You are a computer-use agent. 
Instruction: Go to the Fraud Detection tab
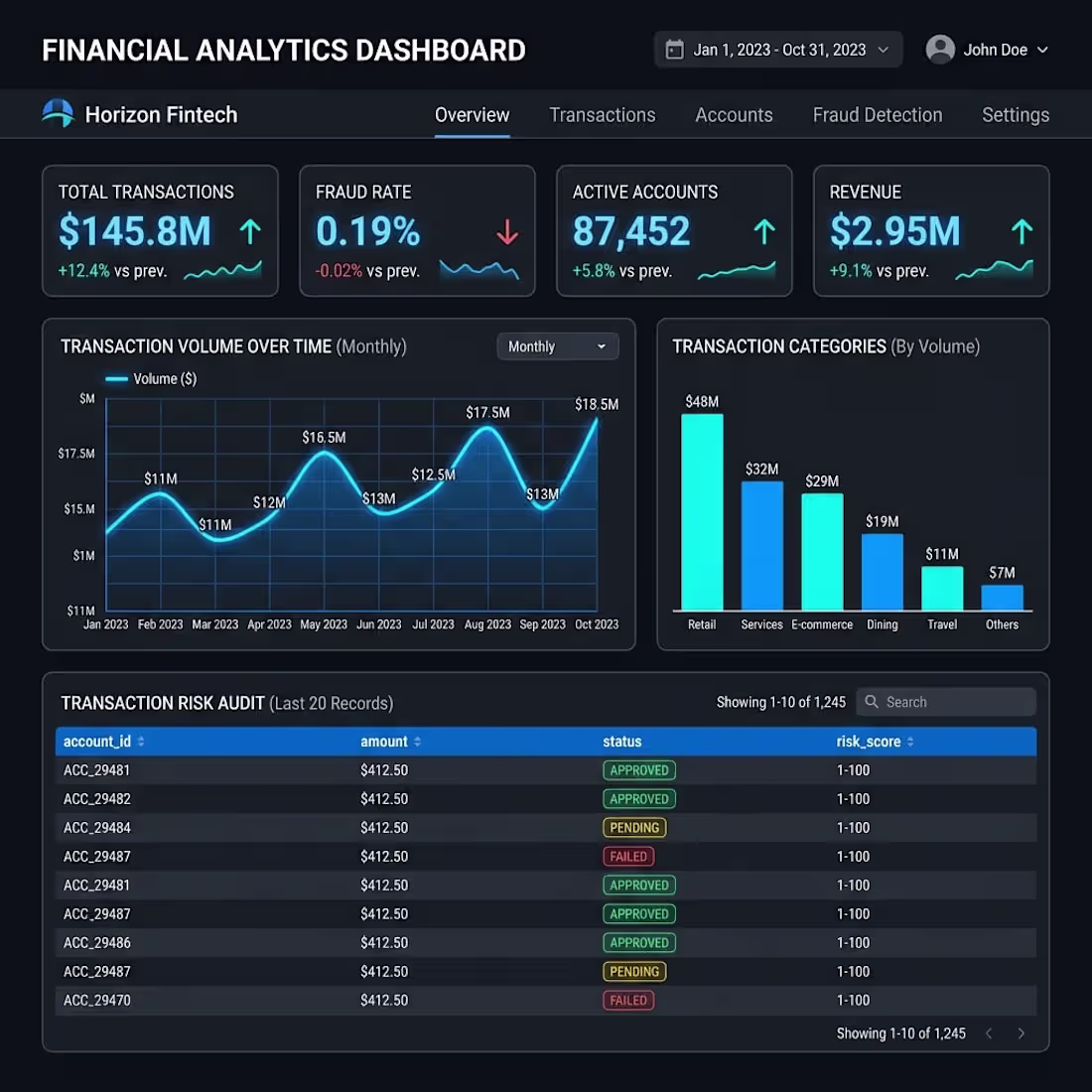877,115
